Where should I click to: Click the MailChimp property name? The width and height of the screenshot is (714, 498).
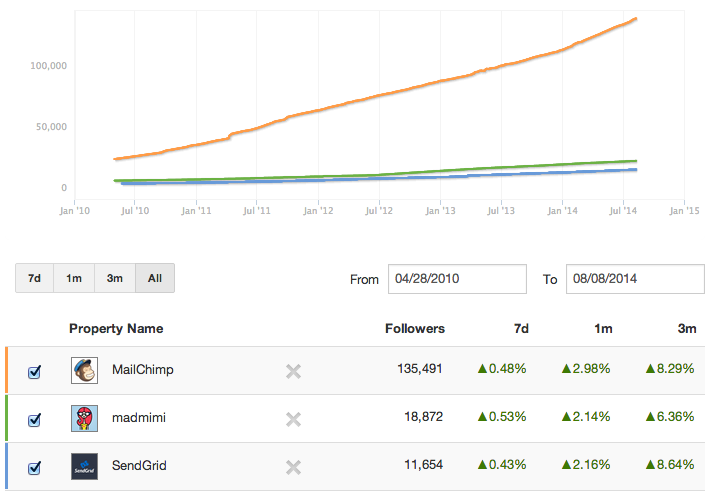pyautogui.click(x=143, y=370)
